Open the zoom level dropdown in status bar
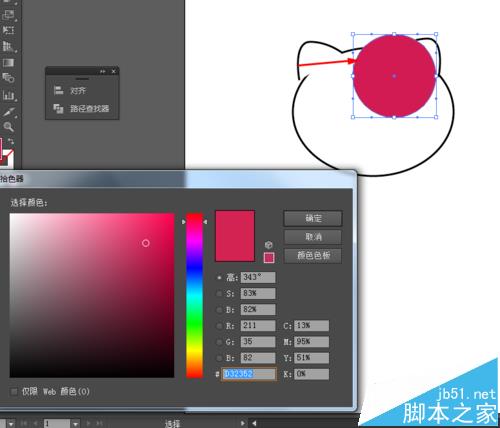Screen dimensions: 500x428 11,424
